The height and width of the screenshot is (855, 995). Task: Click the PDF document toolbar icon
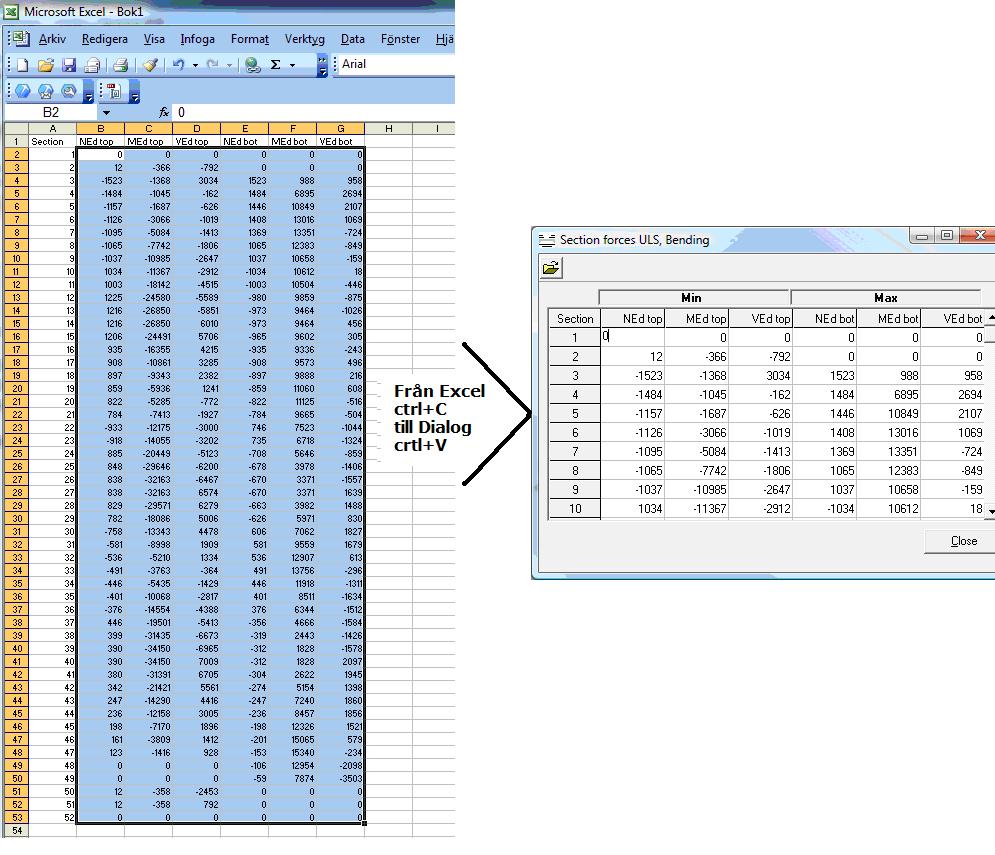pyautogui.click(x=114, y=91)
